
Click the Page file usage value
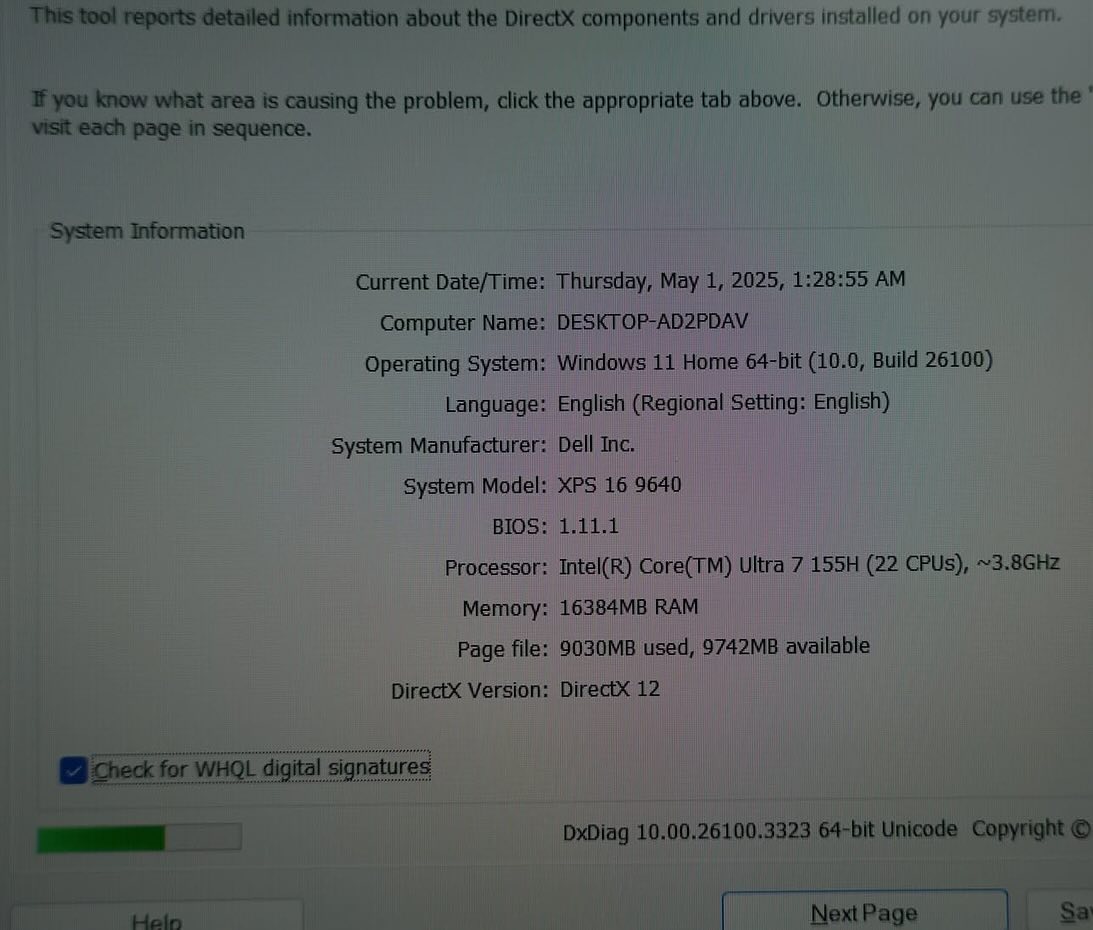click(x=713, y=647)
